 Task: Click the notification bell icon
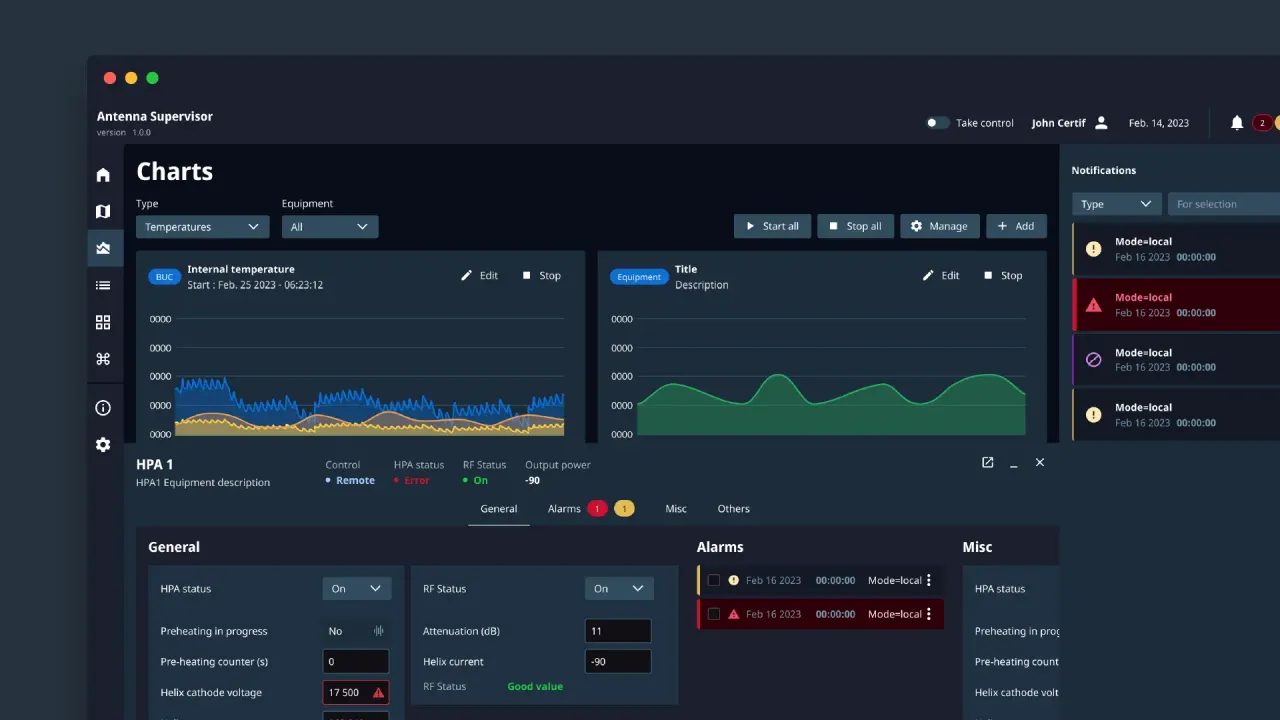1237,123
